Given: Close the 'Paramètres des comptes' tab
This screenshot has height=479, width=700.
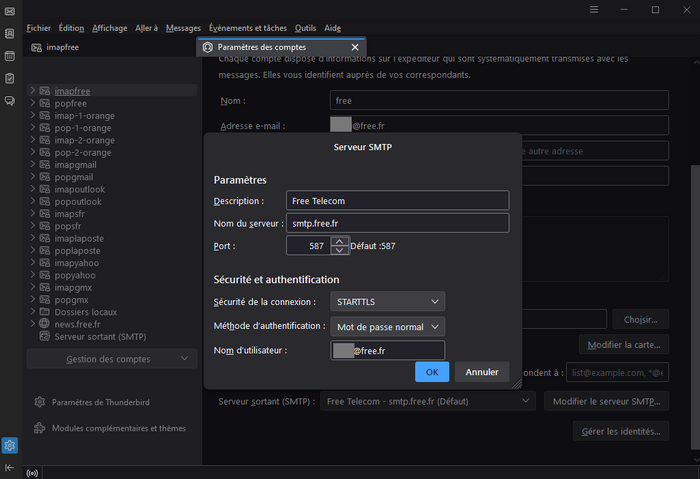Looking at the screenshot, I should pyautogui.click(x=354, y=47).
